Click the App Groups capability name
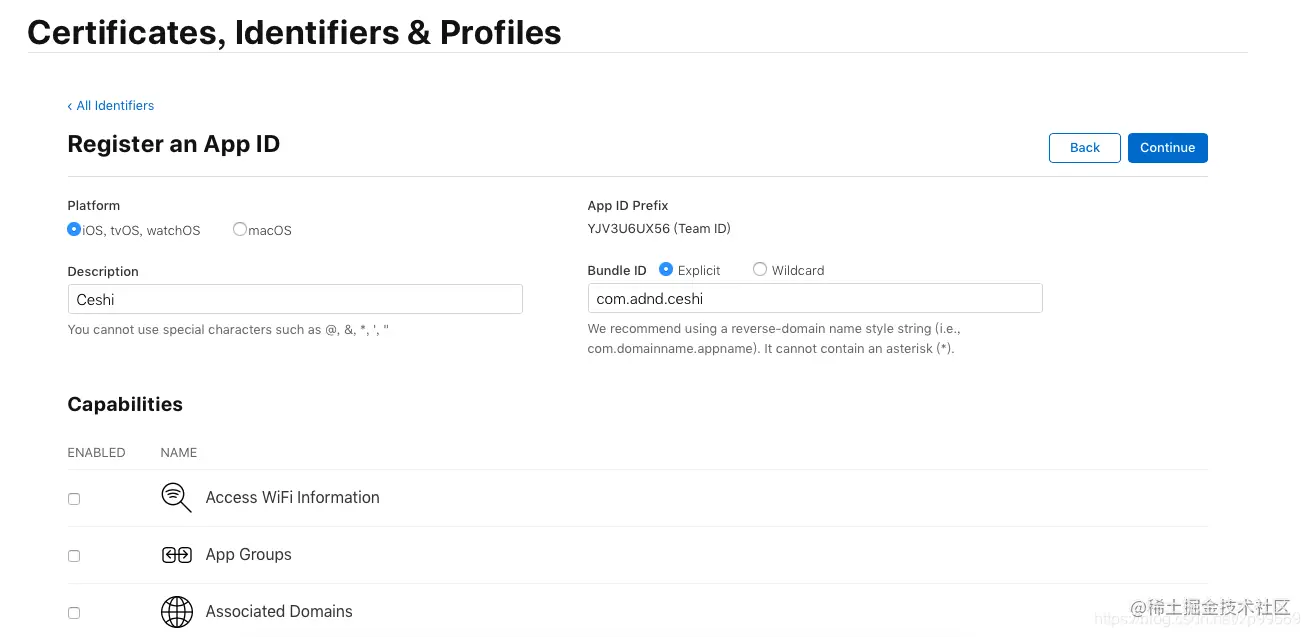This screenshot has height=637, width=1310. click(248, 554)
